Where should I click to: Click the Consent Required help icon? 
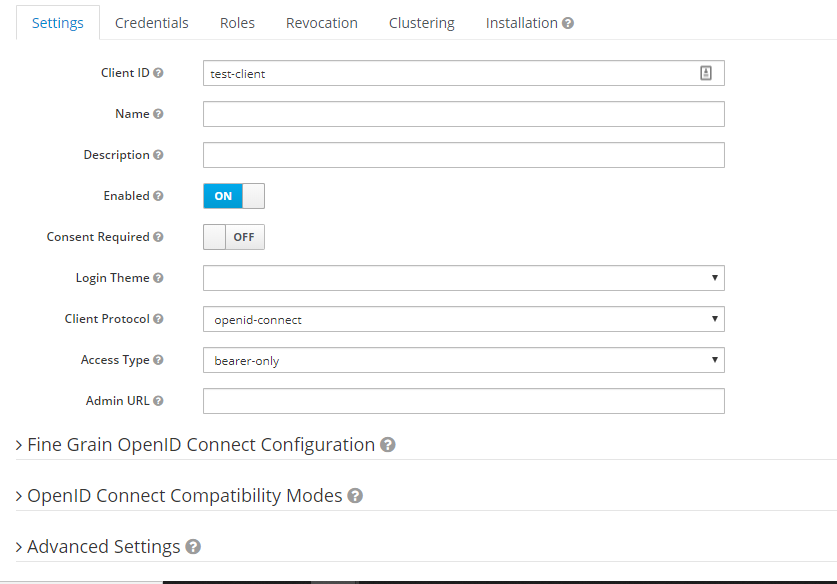click(158, 237)
